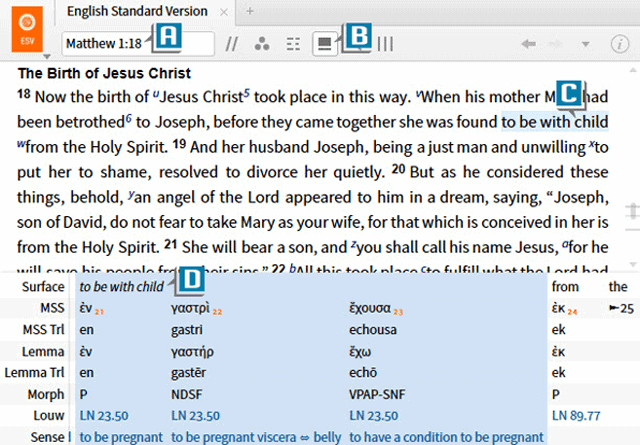Open cross-reference a before 'for he'

pos(565,245)
